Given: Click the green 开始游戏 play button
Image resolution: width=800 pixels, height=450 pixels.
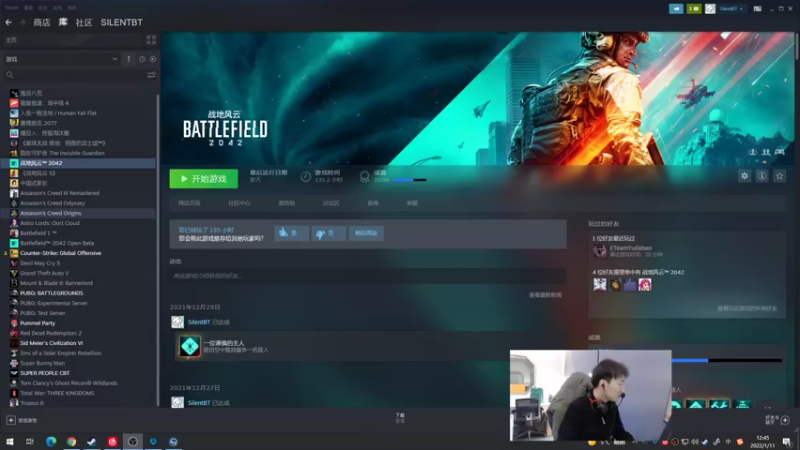Looking at the screenshot, I should (x=204, y=179).
